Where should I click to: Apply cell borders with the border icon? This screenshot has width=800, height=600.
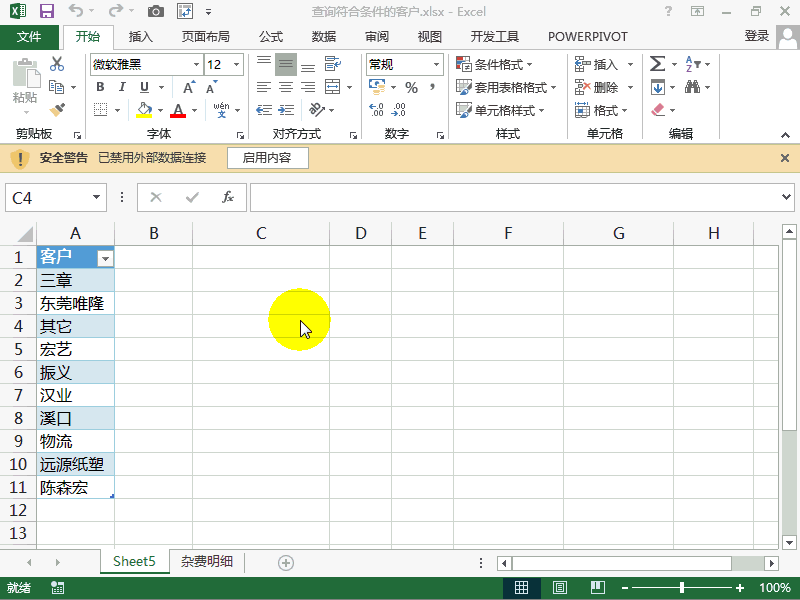coord(101,110)
